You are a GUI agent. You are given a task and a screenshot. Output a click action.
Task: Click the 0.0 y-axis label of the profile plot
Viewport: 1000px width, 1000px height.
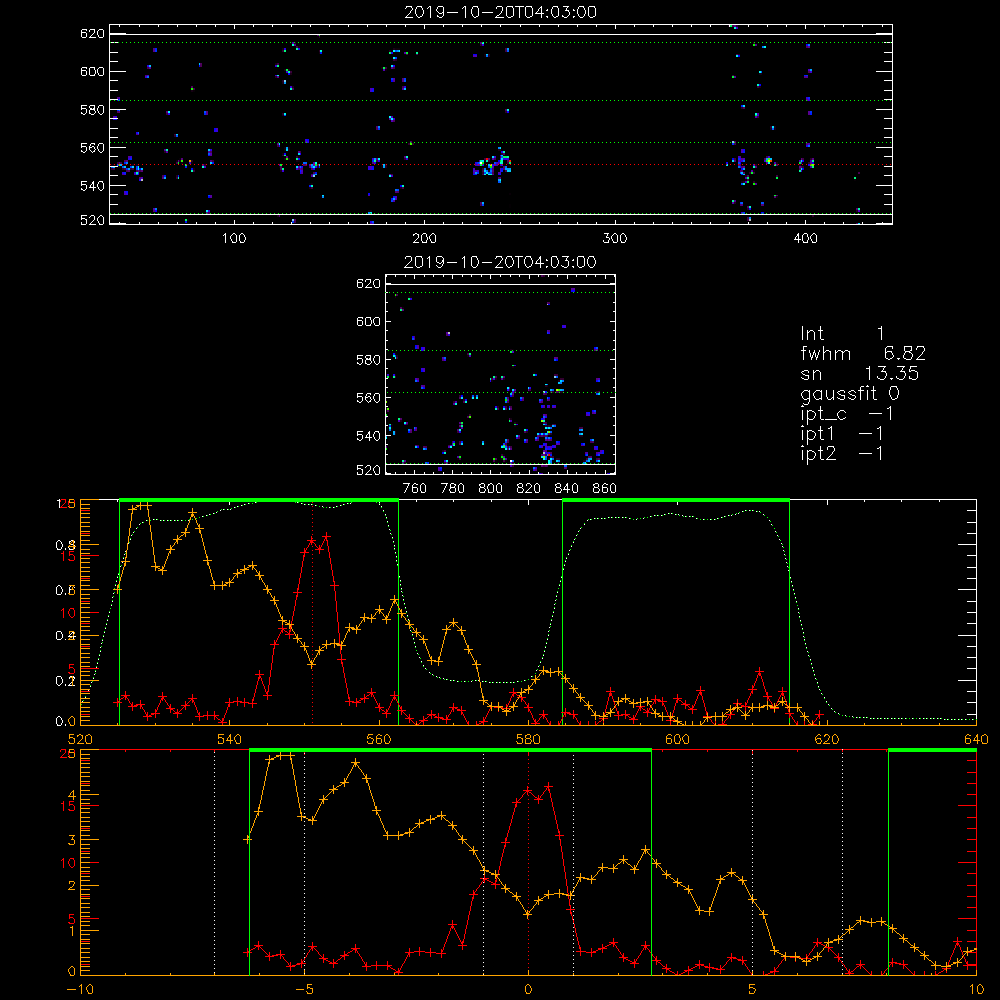[65, 722]
